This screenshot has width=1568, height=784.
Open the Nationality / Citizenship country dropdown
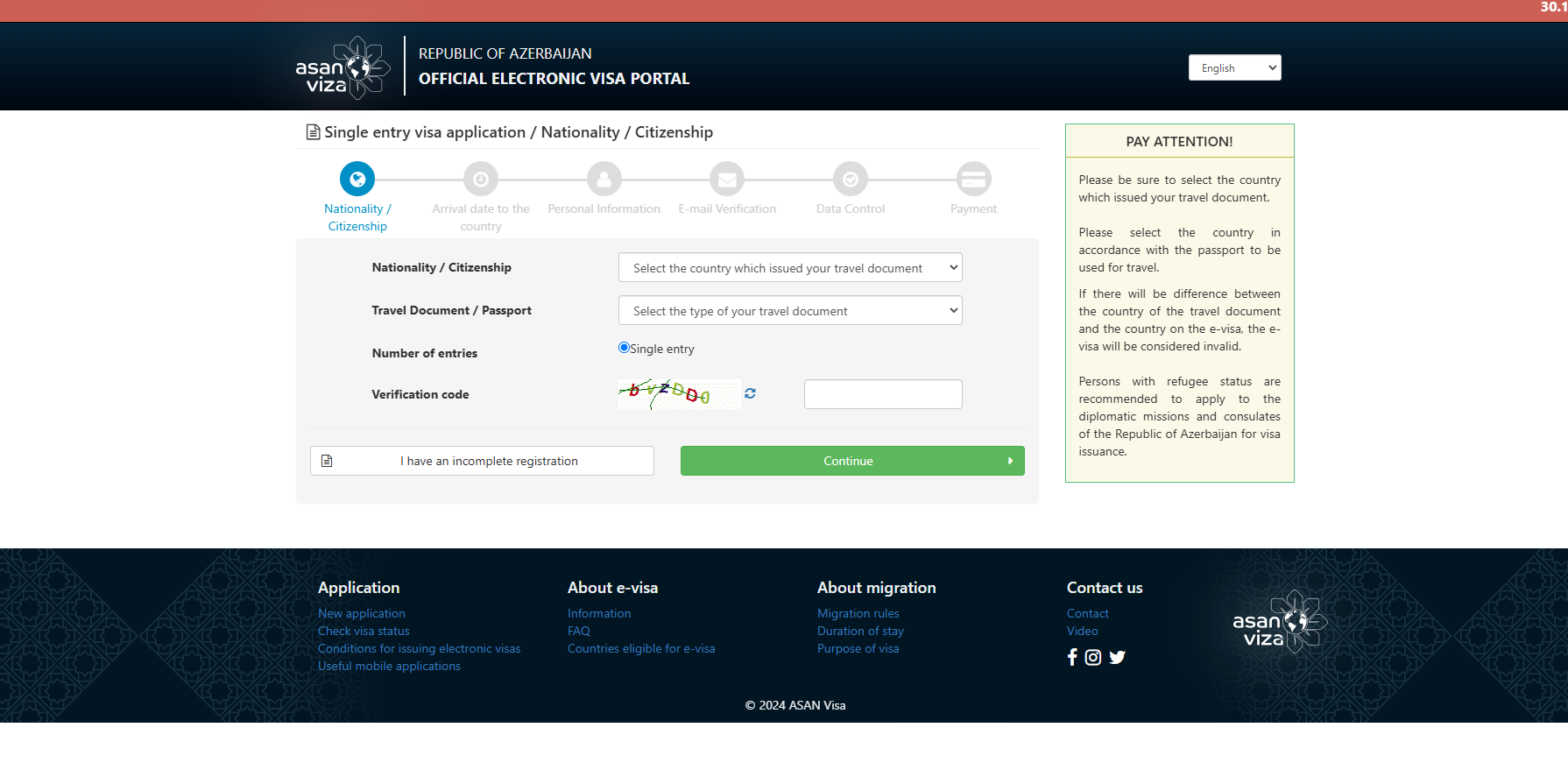(789, 268)
